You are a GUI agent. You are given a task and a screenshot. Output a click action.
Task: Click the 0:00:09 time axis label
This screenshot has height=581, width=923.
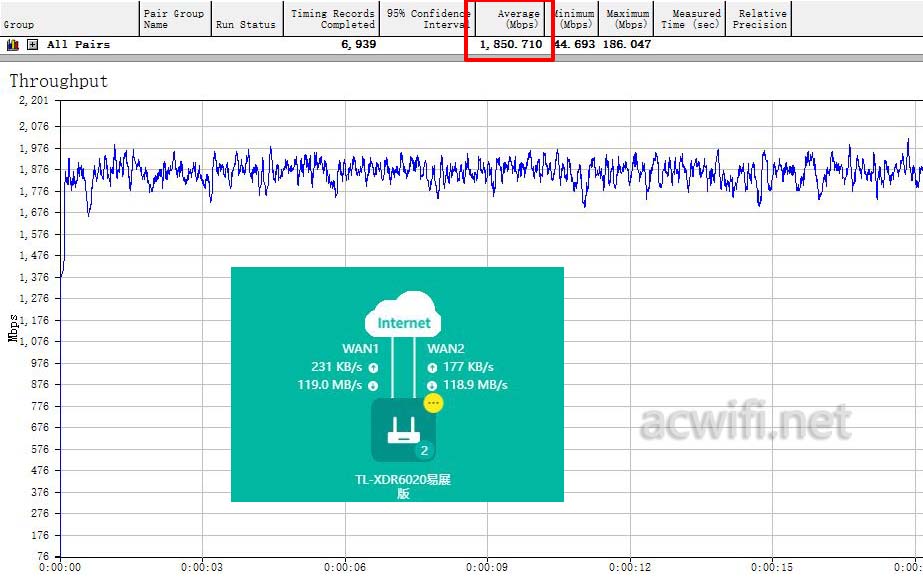(x=487, y=567)
